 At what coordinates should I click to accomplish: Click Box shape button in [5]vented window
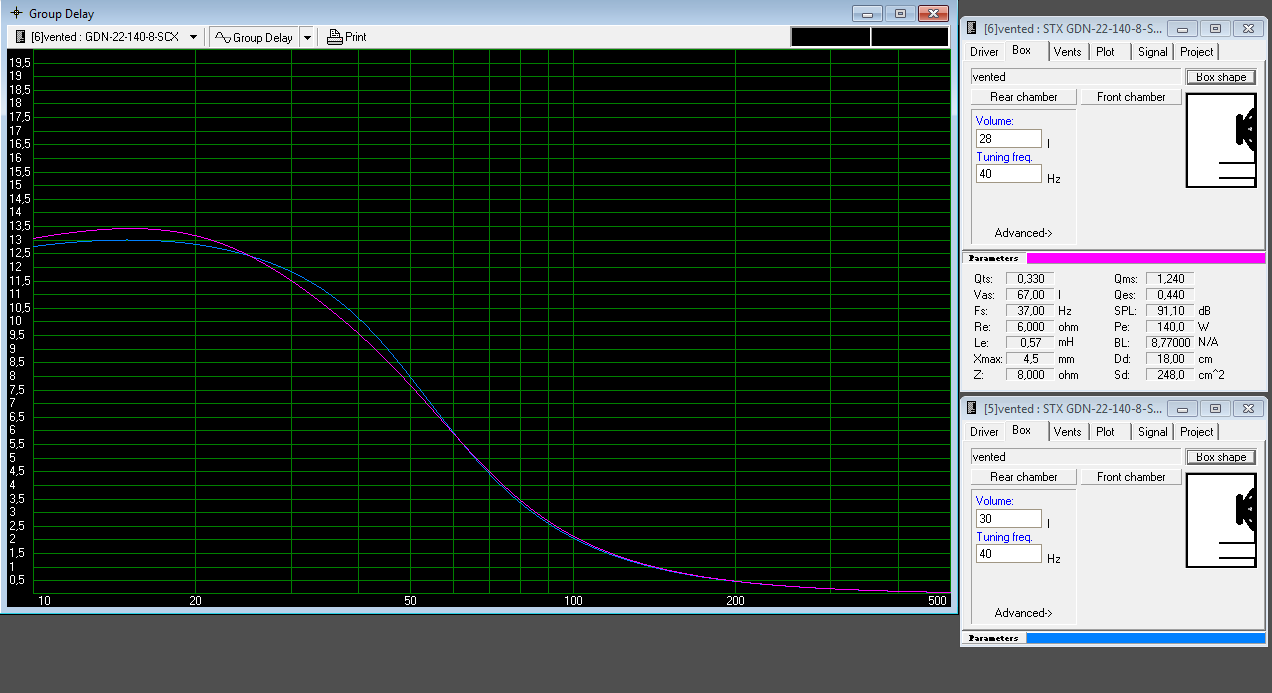tap(1221, 457)
